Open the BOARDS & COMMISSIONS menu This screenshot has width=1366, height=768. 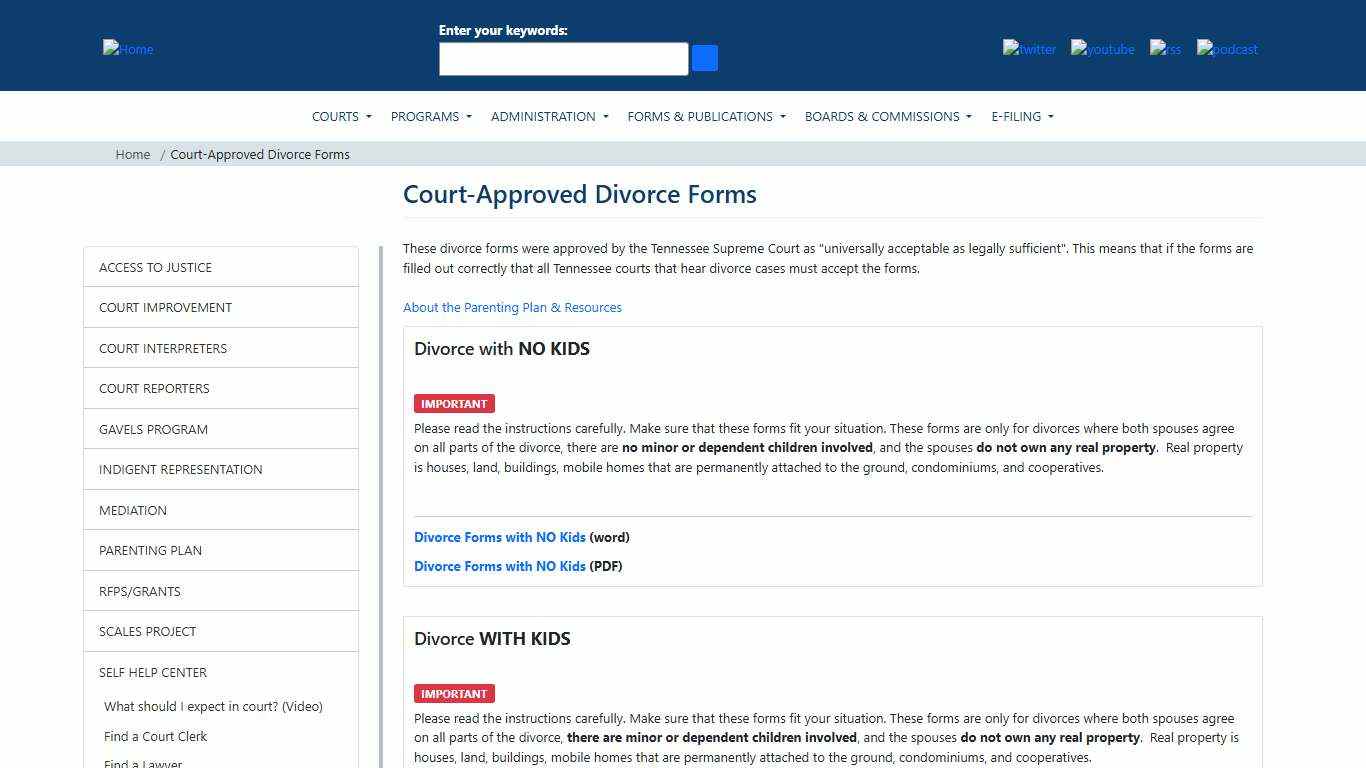[887, 116]
